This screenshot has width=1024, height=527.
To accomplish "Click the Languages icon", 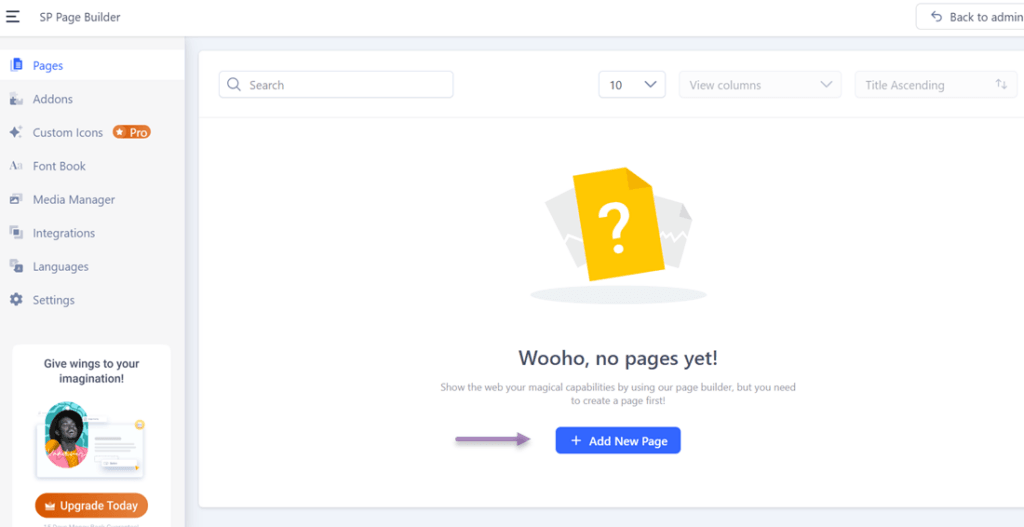I will click(16, 267).
